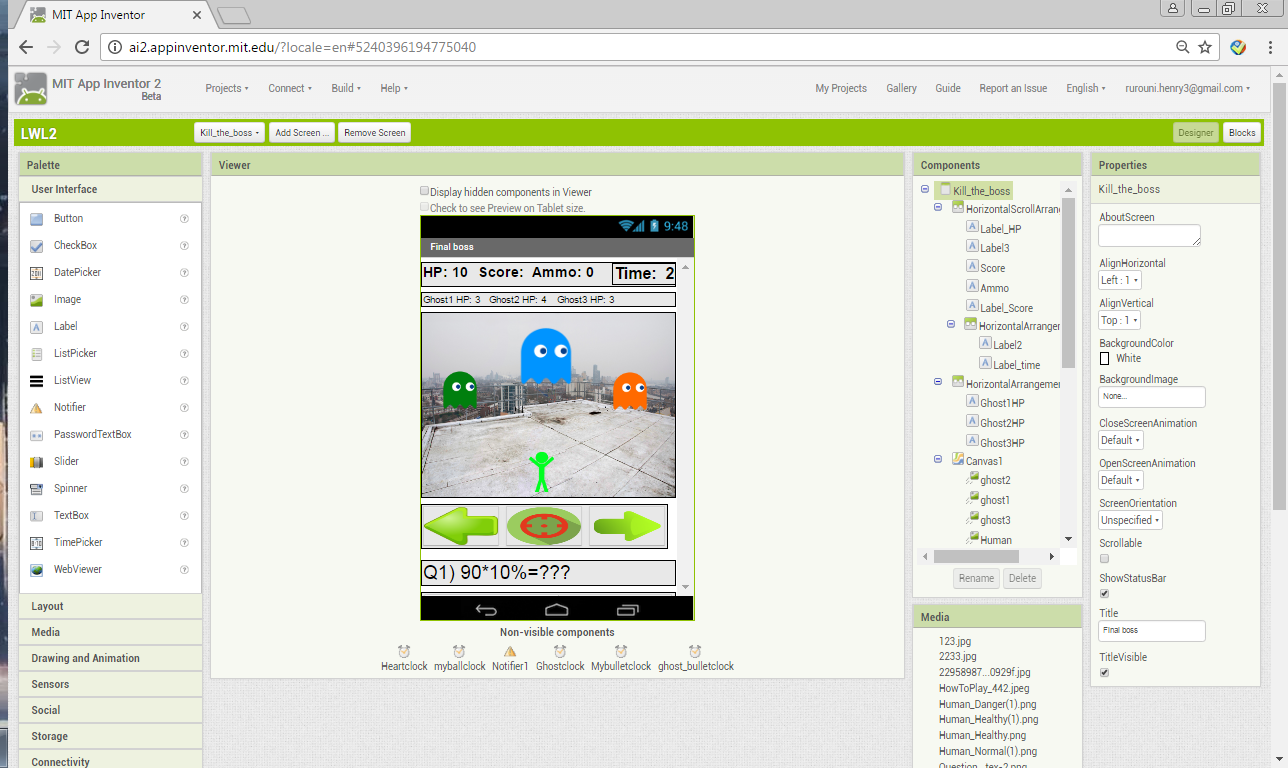Open the My Projects link

(841, 88)
